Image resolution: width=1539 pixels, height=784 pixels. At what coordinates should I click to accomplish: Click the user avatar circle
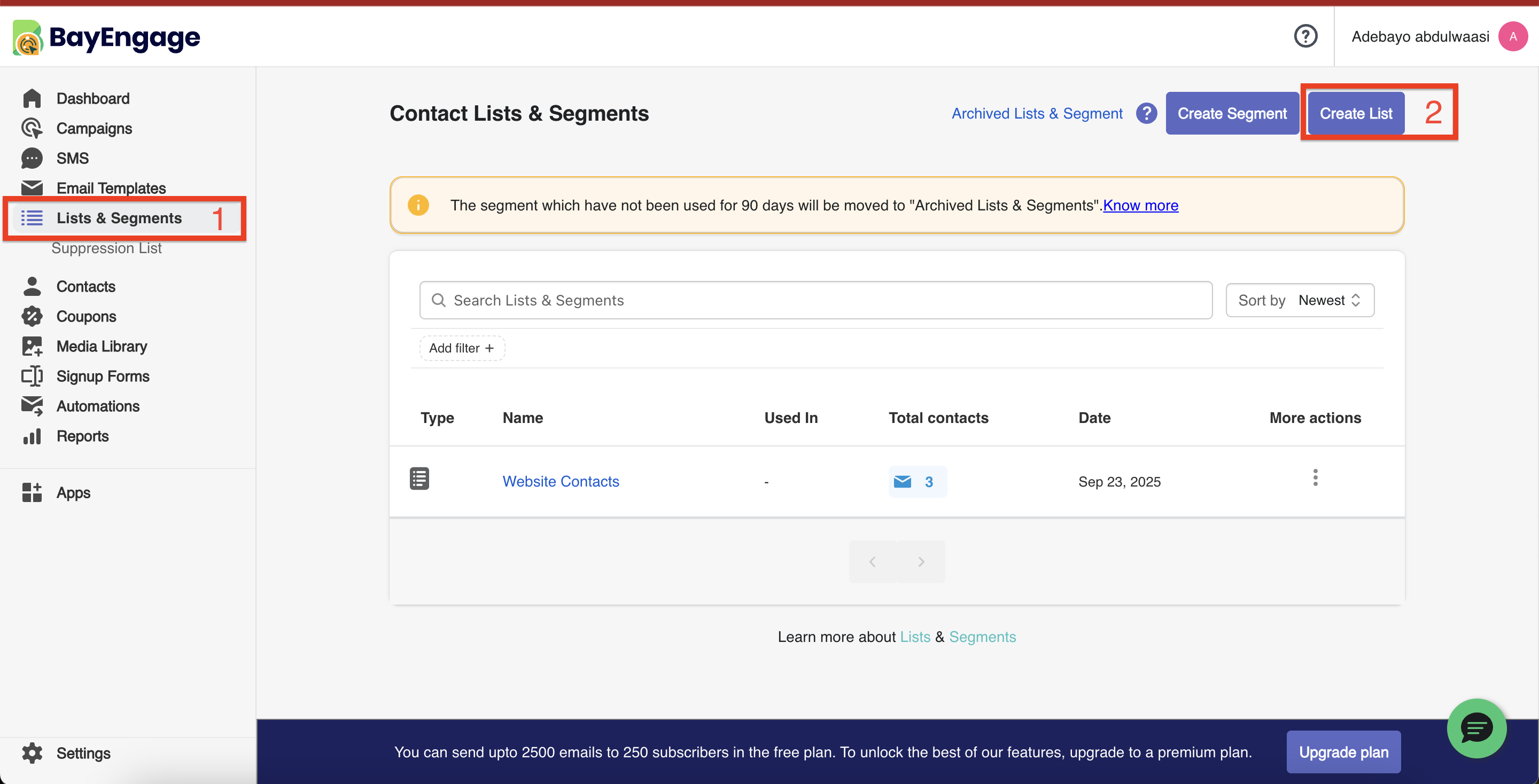tap(1512, 36)
